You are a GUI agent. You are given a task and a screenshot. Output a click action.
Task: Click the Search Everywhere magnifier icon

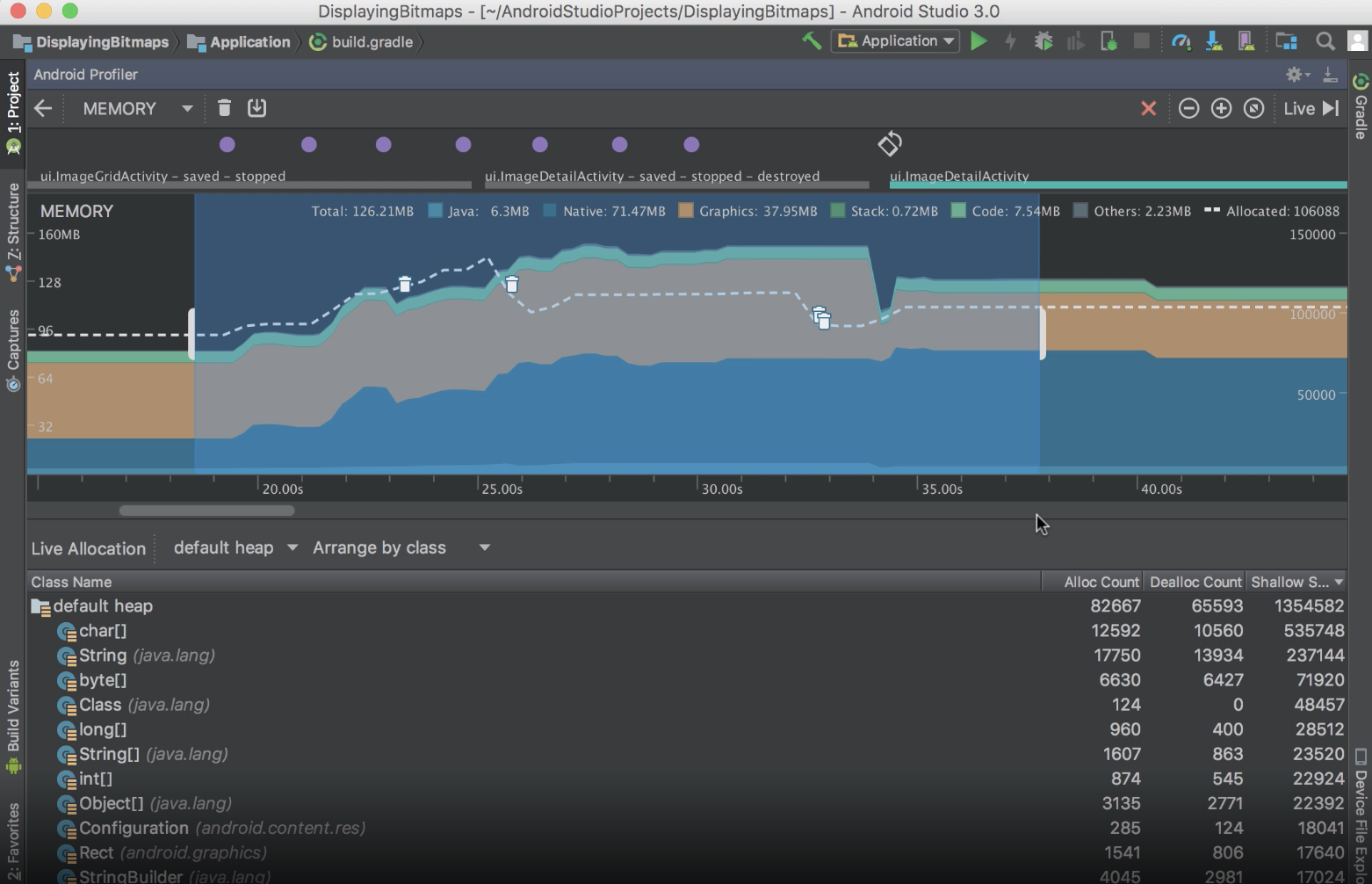1325,41
